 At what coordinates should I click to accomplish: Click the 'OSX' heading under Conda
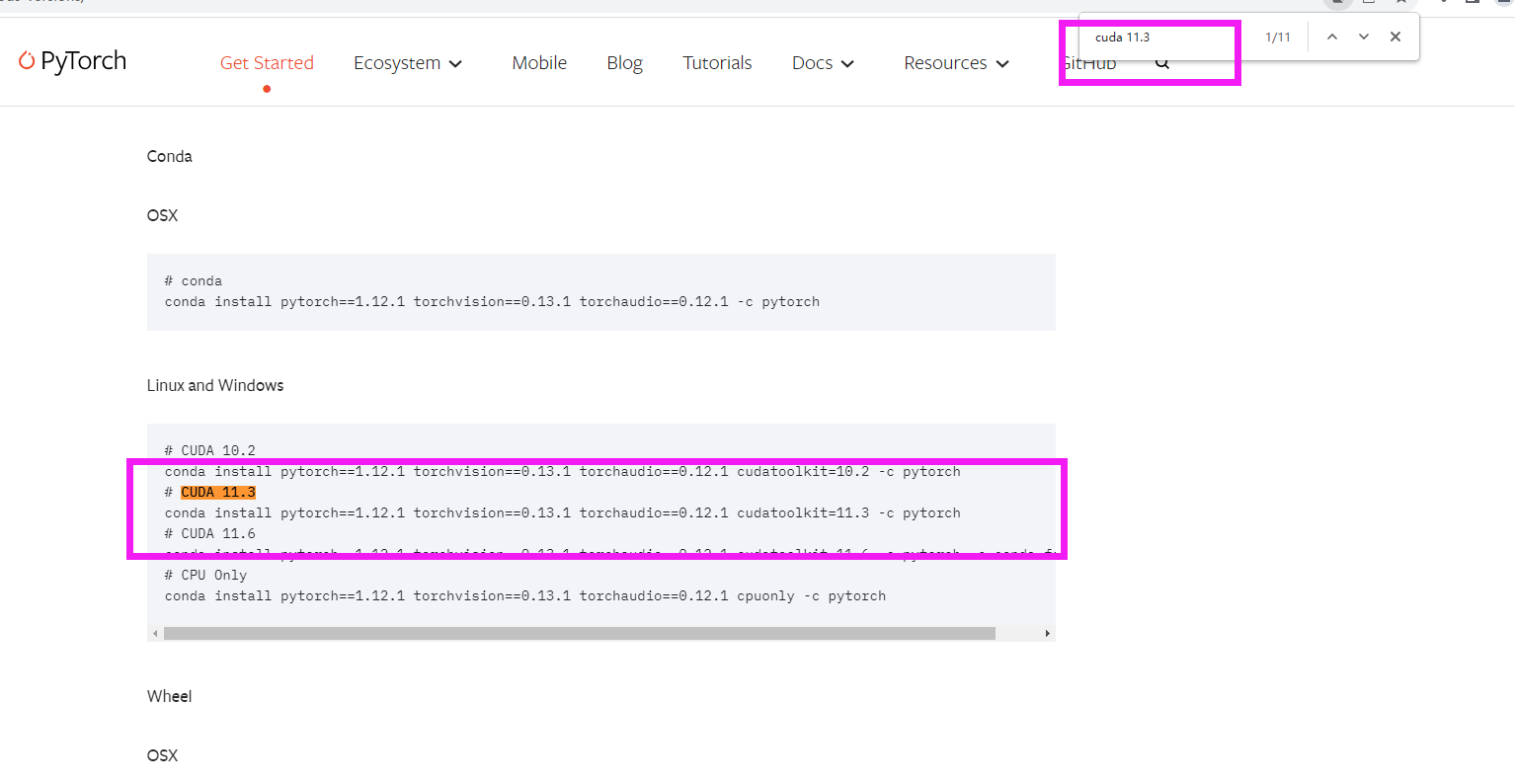click(x=162, y=215)
